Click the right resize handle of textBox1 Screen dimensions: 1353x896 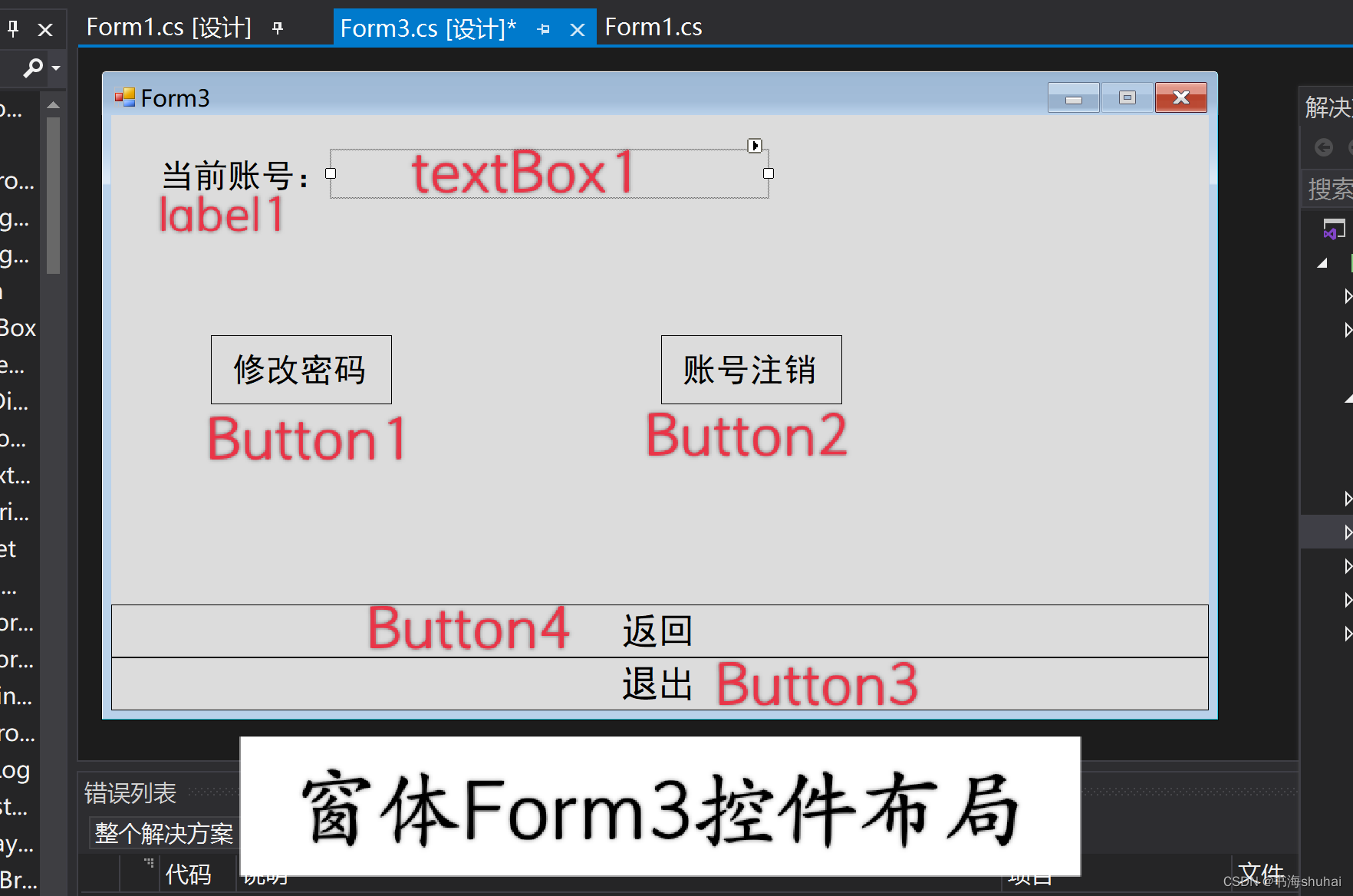[x=769, y=173]
